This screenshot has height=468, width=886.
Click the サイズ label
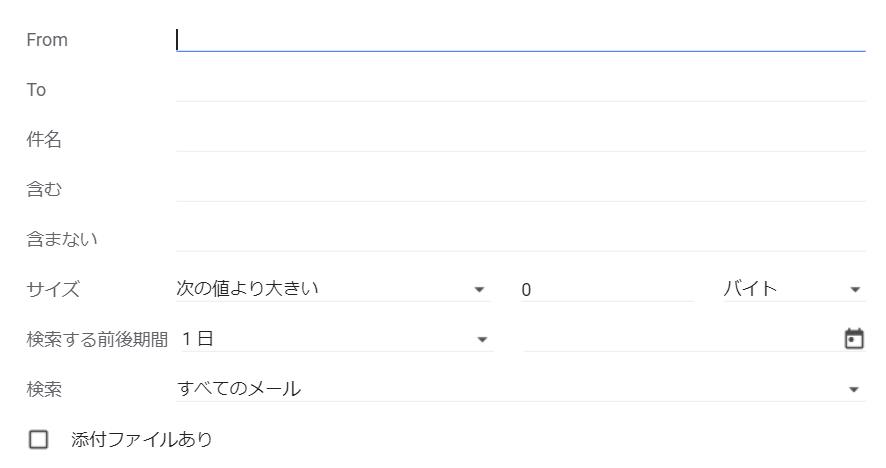point(53,290)
